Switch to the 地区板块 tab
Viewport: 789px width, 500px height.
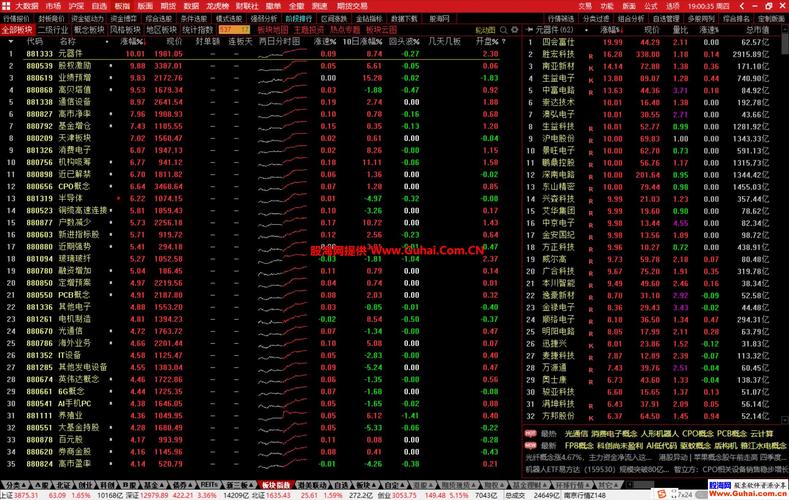[x=160, y=30]
